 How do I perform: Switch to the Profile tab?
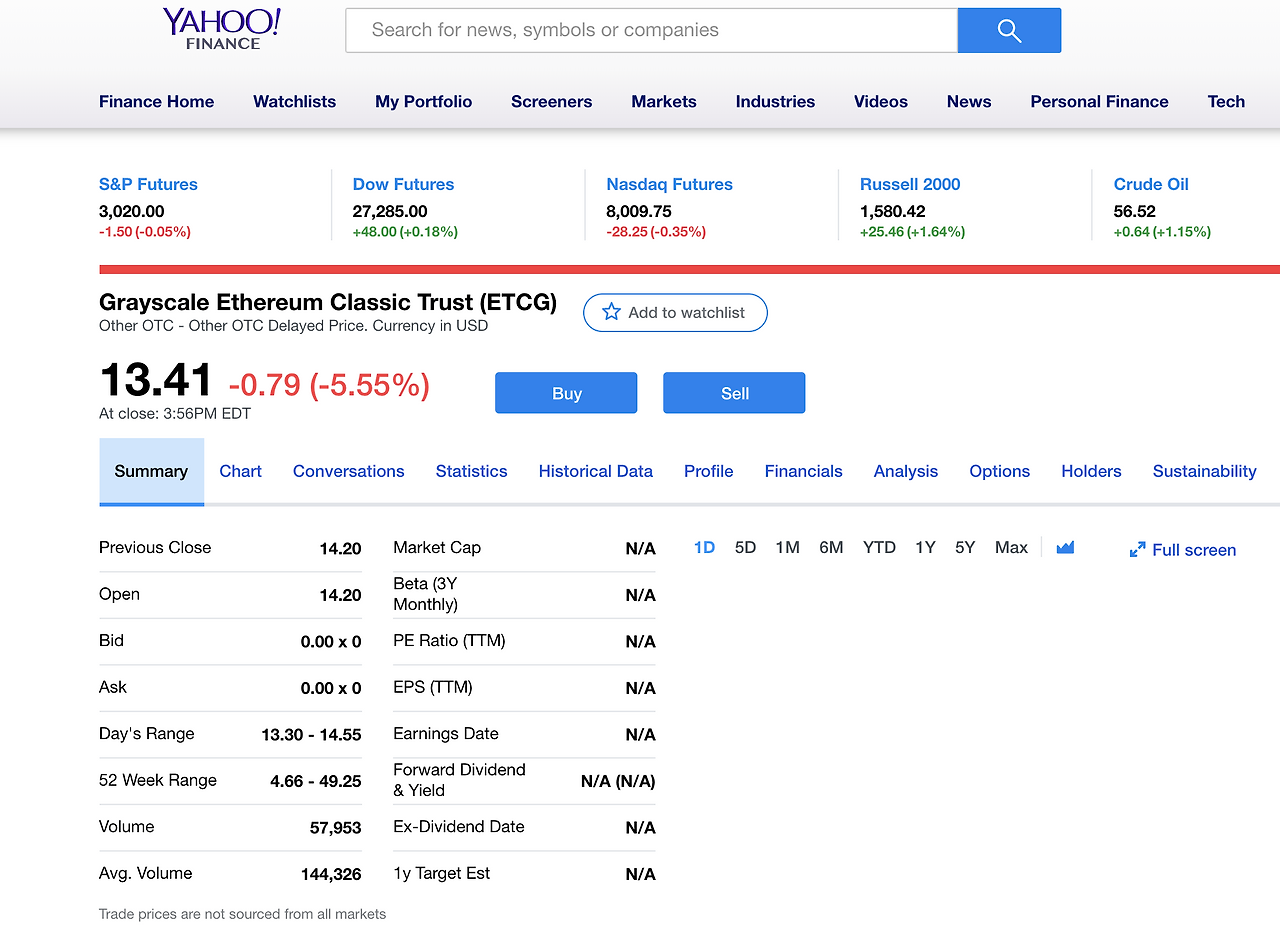(708, 471)
